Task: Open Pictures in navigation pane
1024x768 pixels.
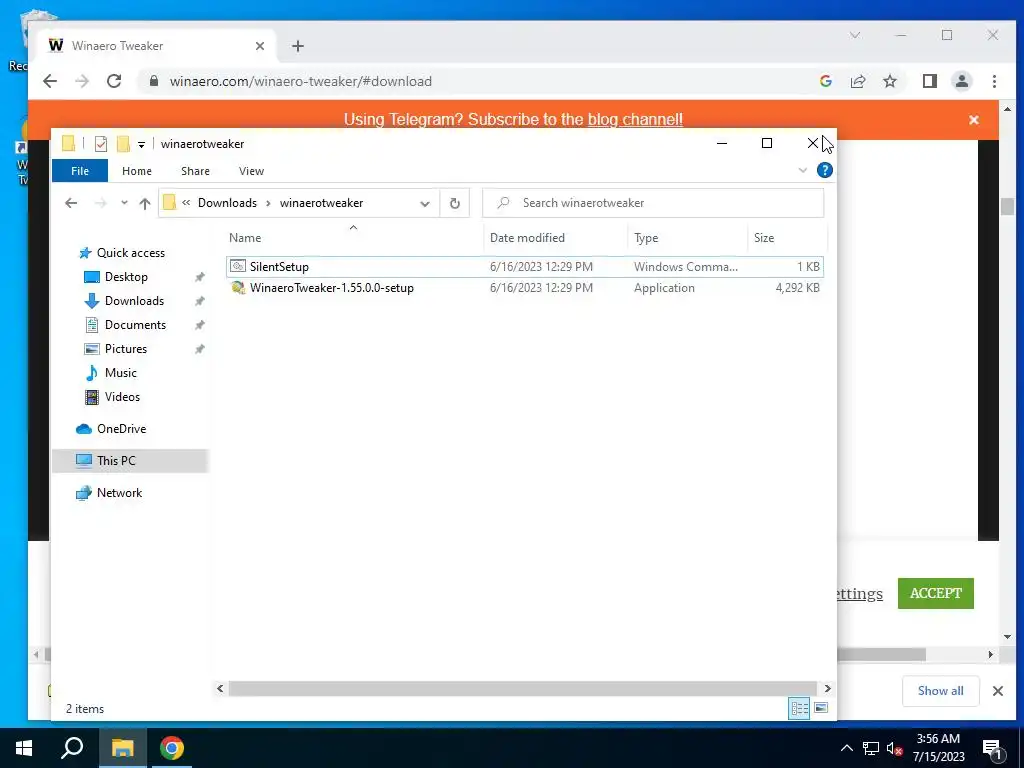Action: click(125, 349)
